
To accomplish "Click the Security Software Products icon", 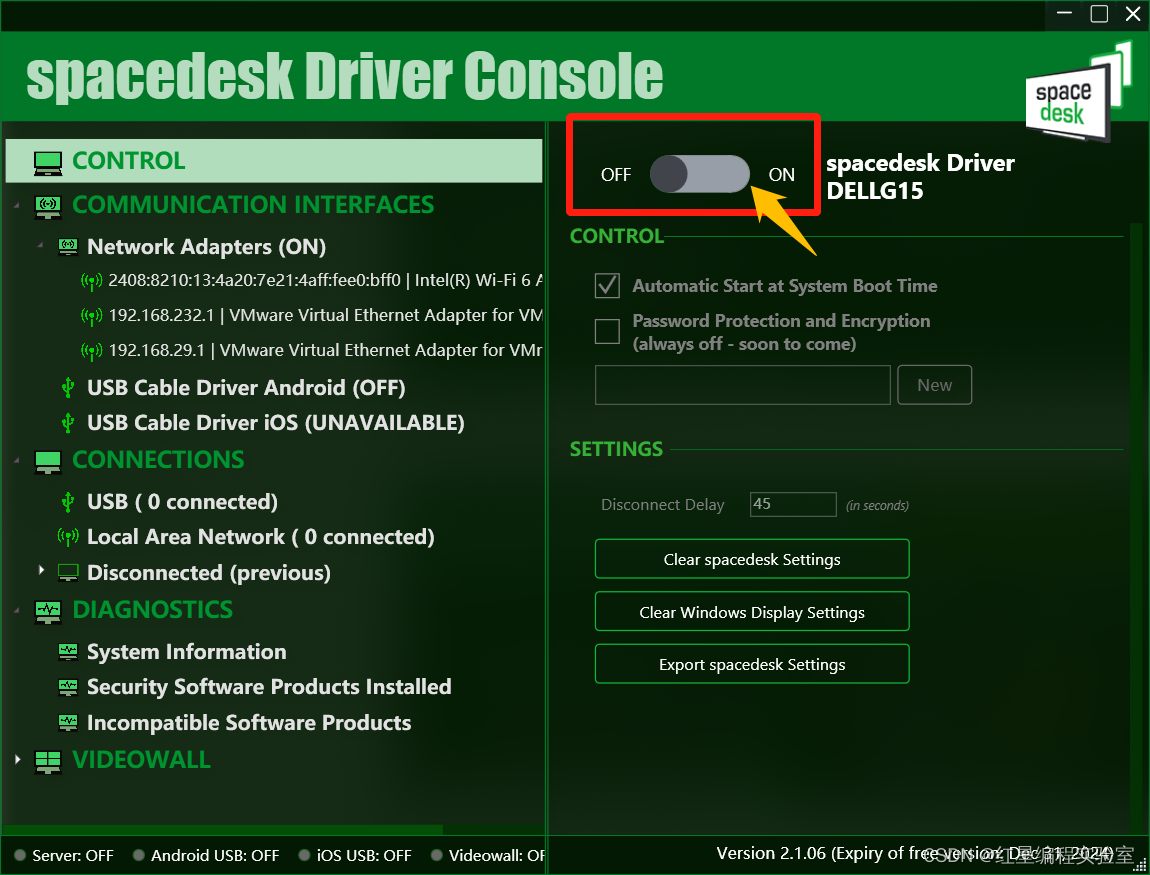I will [x=68, y=687].
